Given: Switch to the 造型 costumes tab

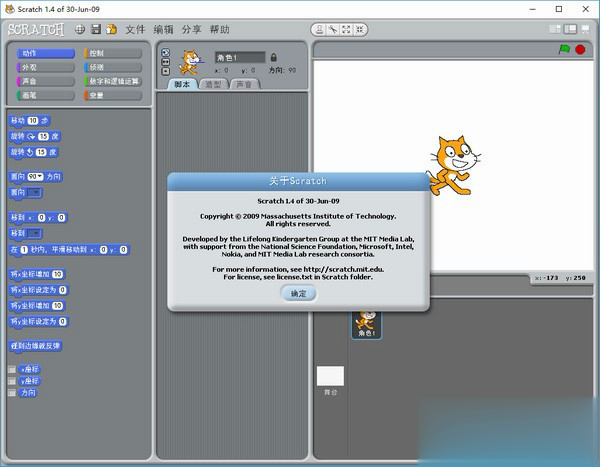Looking at the screenshot, I should [x=212, y=84].
